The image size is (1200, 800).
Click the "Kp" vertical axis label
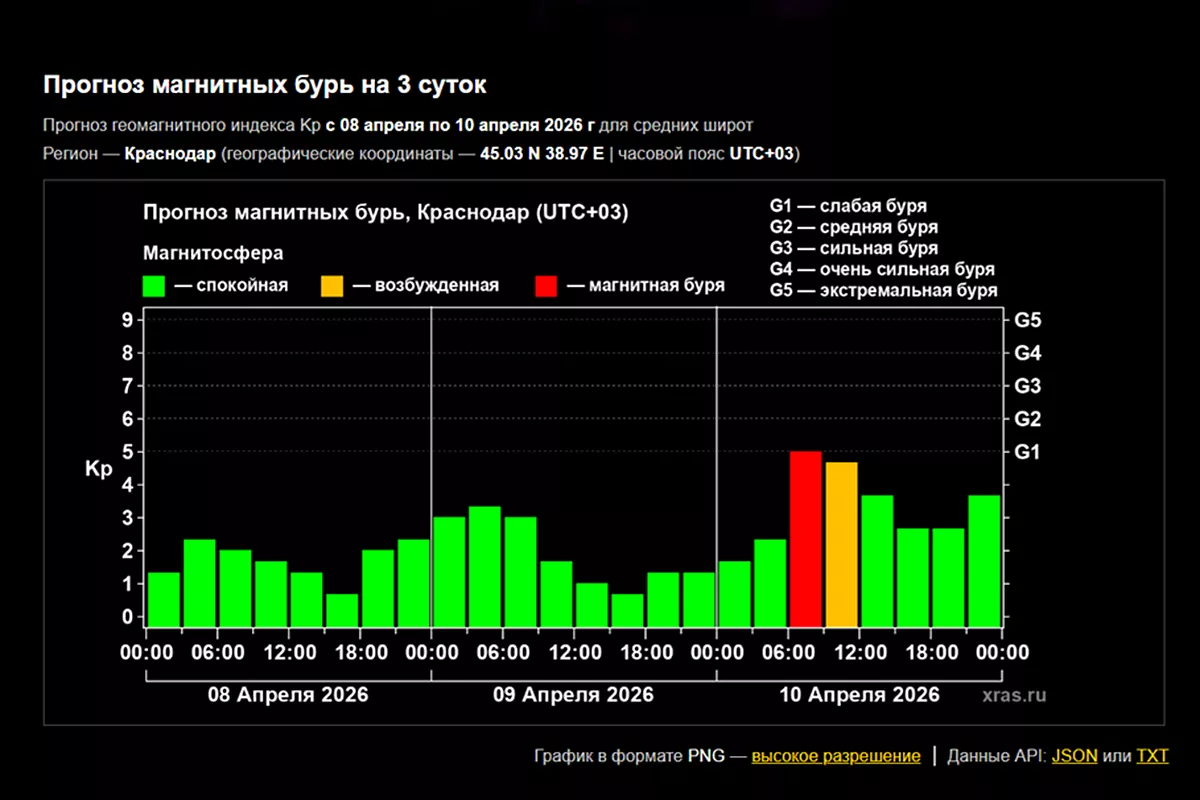(99, 468)
